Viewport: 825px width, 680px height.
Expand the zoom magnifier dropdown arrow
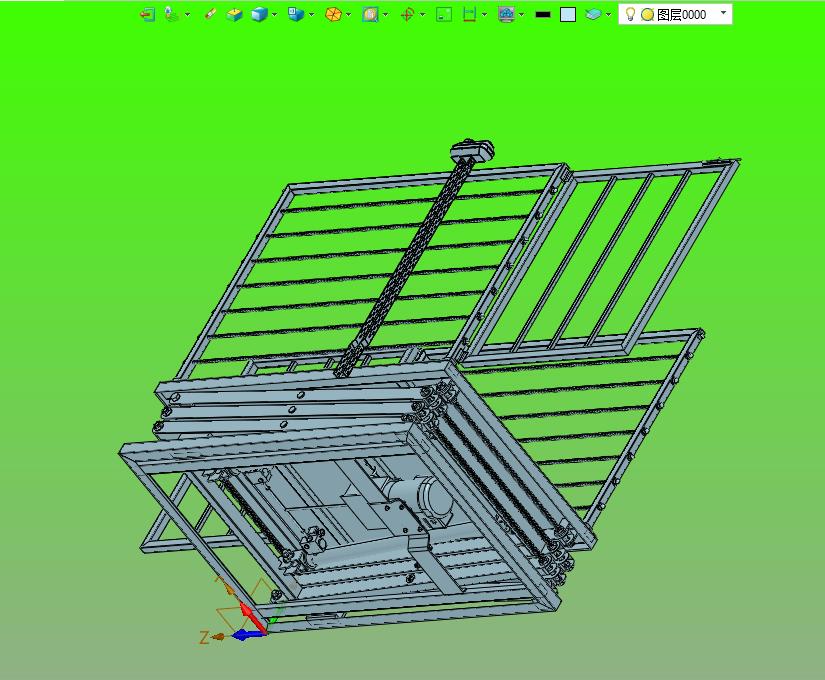click(x=386, y=15)
